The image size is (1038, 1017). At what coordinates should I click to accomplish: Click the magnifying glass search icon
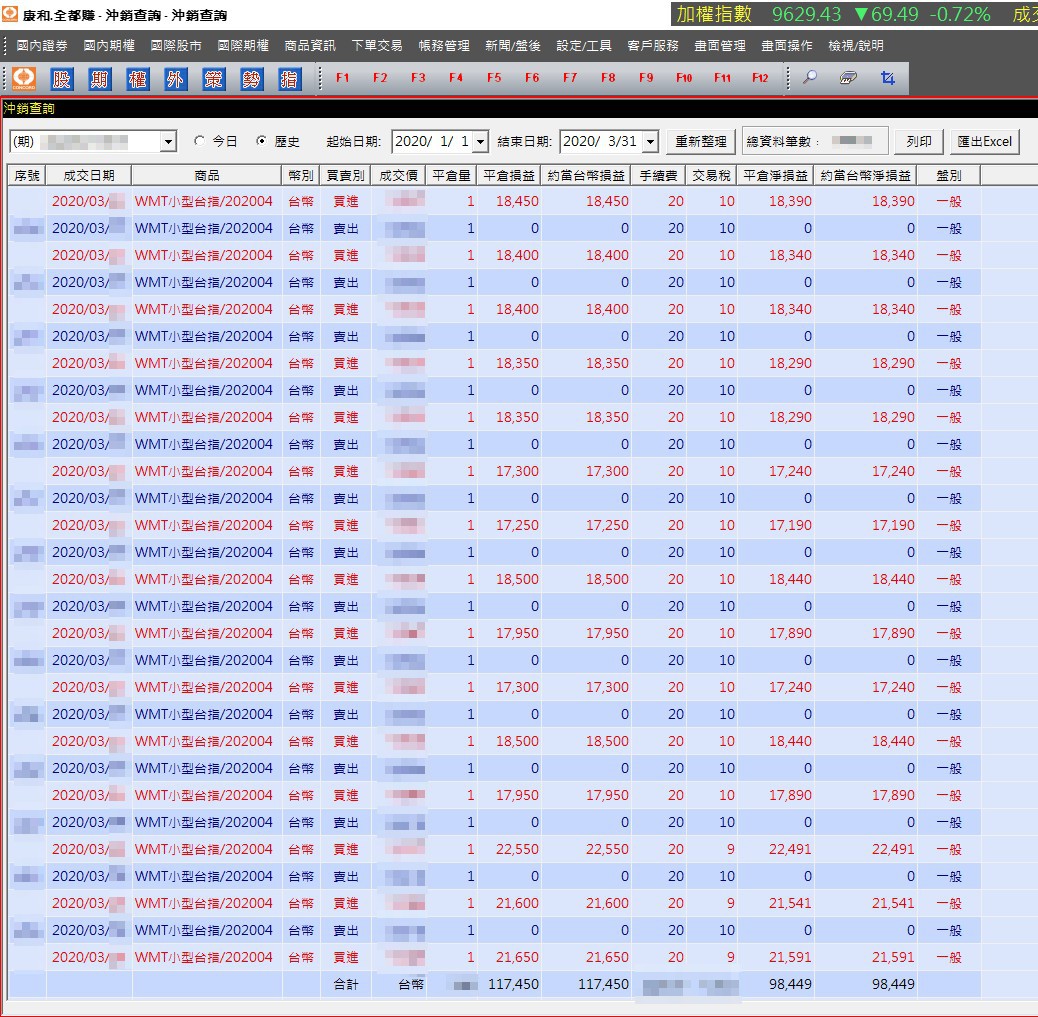810,78
